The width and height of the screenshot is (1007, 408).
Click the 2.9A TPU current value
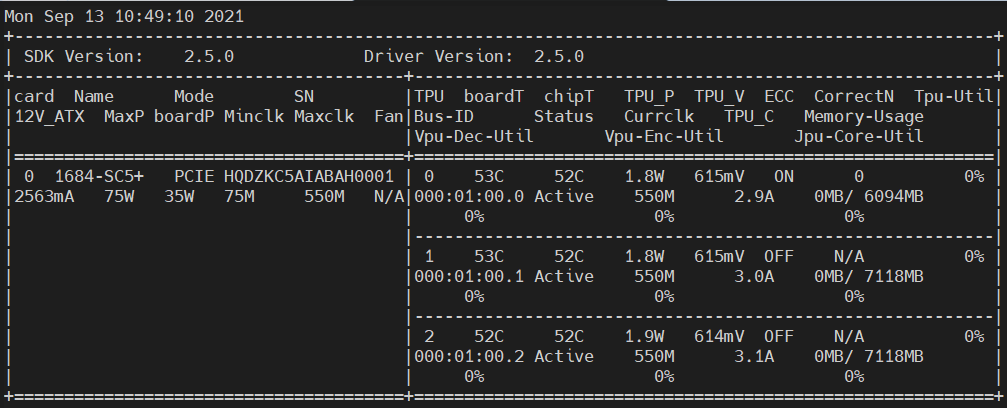(749, 195)
